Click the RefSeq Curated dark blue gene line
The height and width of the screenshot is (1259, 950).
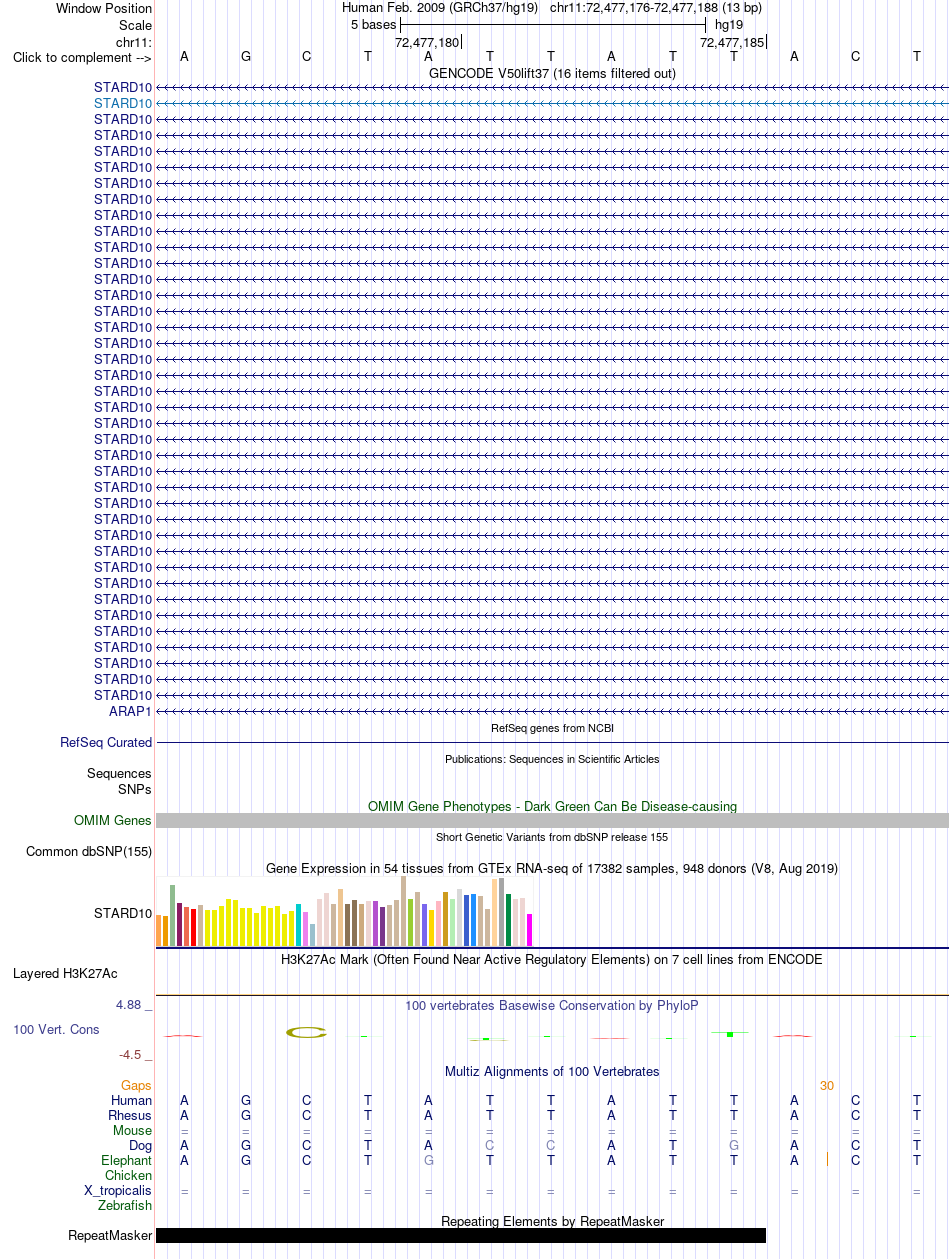tap(552, 743)
